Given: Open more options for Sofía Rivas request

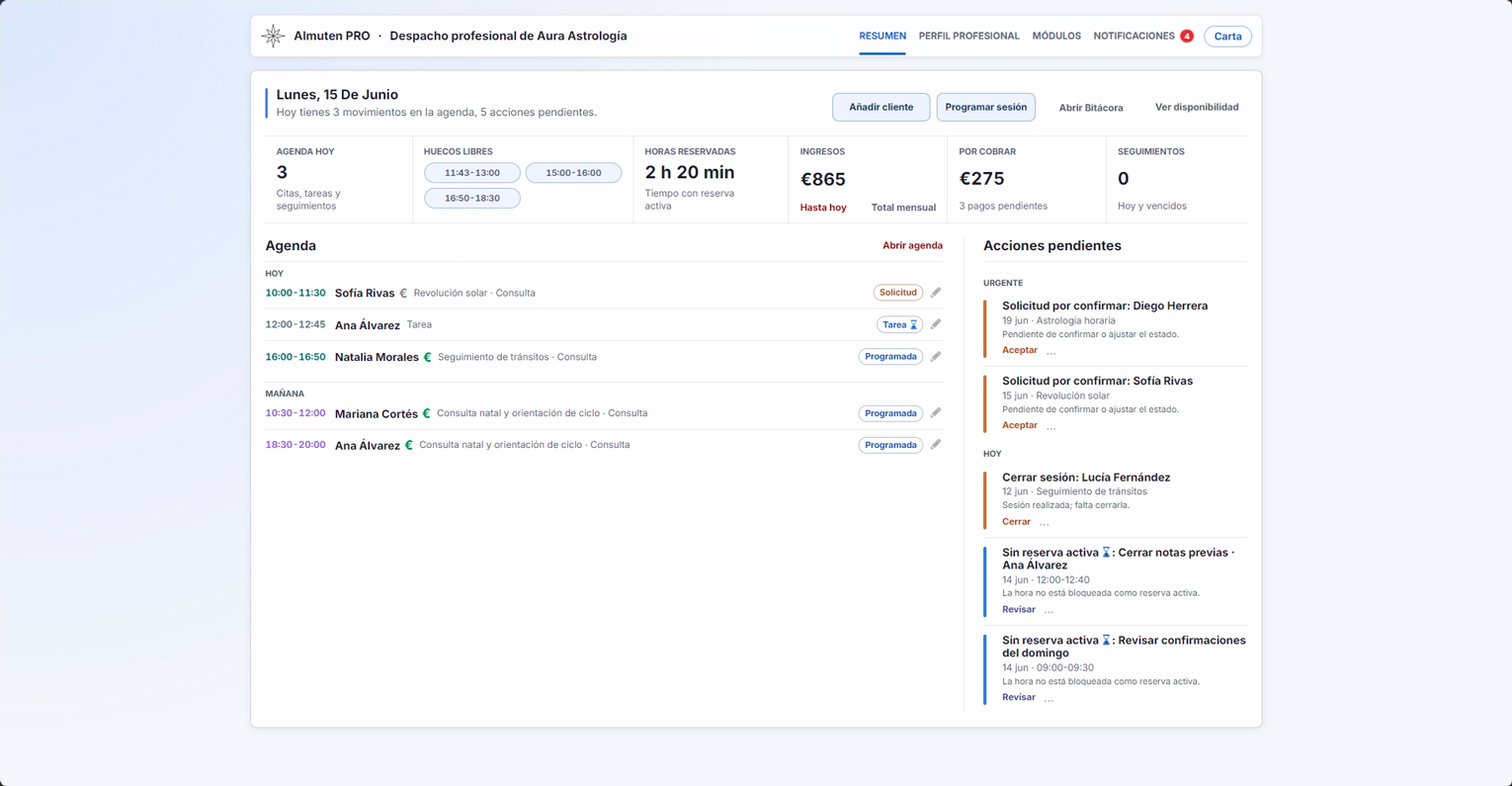Looking at the screenshot, I should pos(1051,426).
